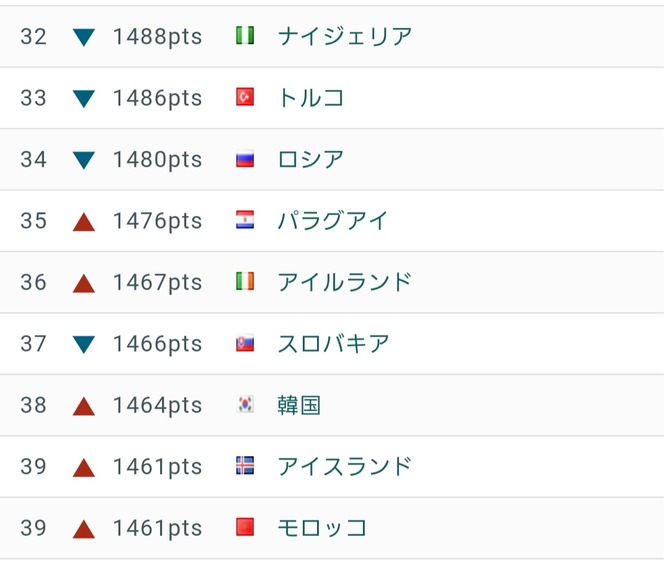Select the rank 38 number
Screen dimensions: 670x562
(x=33, y=405)
